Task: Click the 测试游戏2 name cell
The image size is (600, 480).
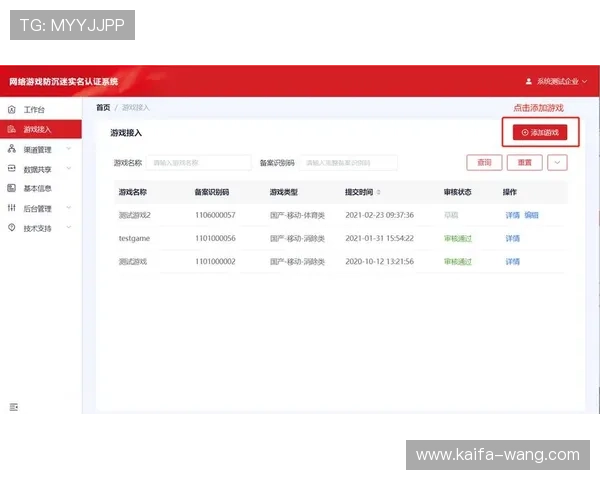Action: (134, 215)
